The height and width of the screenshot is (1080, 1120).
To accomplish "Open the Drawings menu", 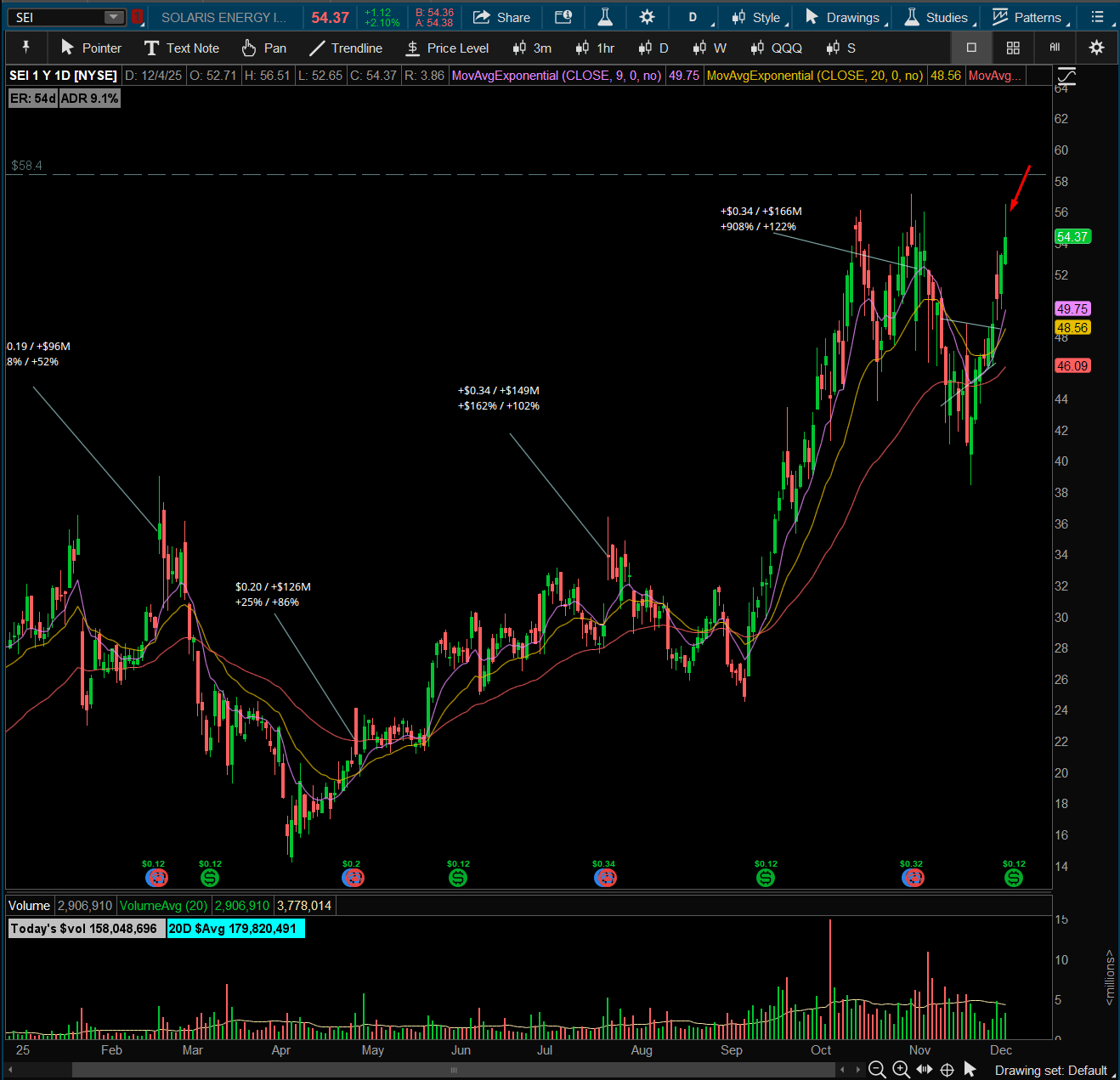I will coord(845,17).
